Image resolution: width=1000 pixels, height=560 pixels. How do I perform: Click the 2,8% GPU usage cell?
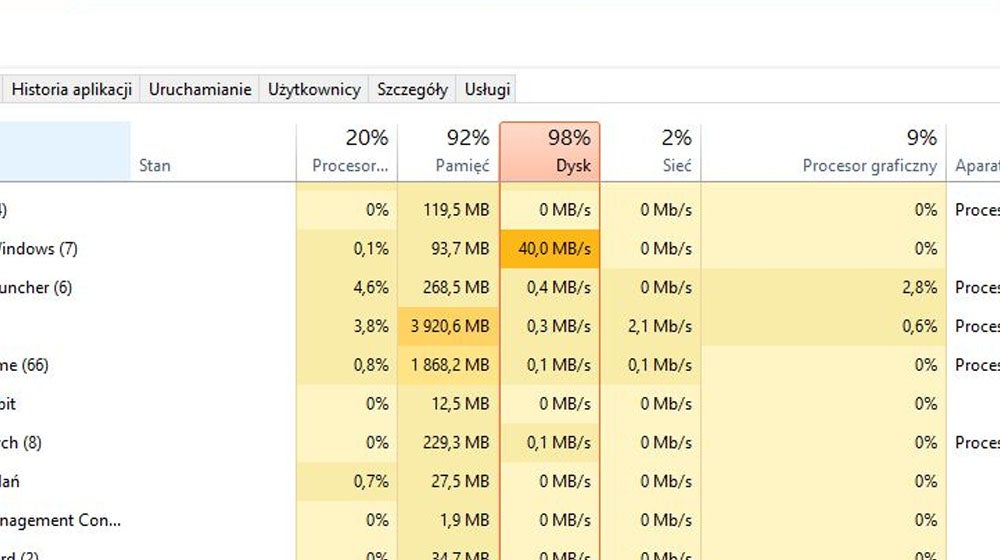click(823, 288)
